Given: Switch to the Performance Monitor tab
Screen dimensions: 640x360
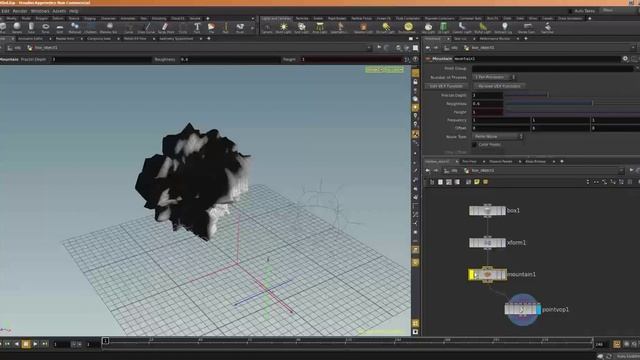Looking at the screenshot, I should tap(495, 39).
